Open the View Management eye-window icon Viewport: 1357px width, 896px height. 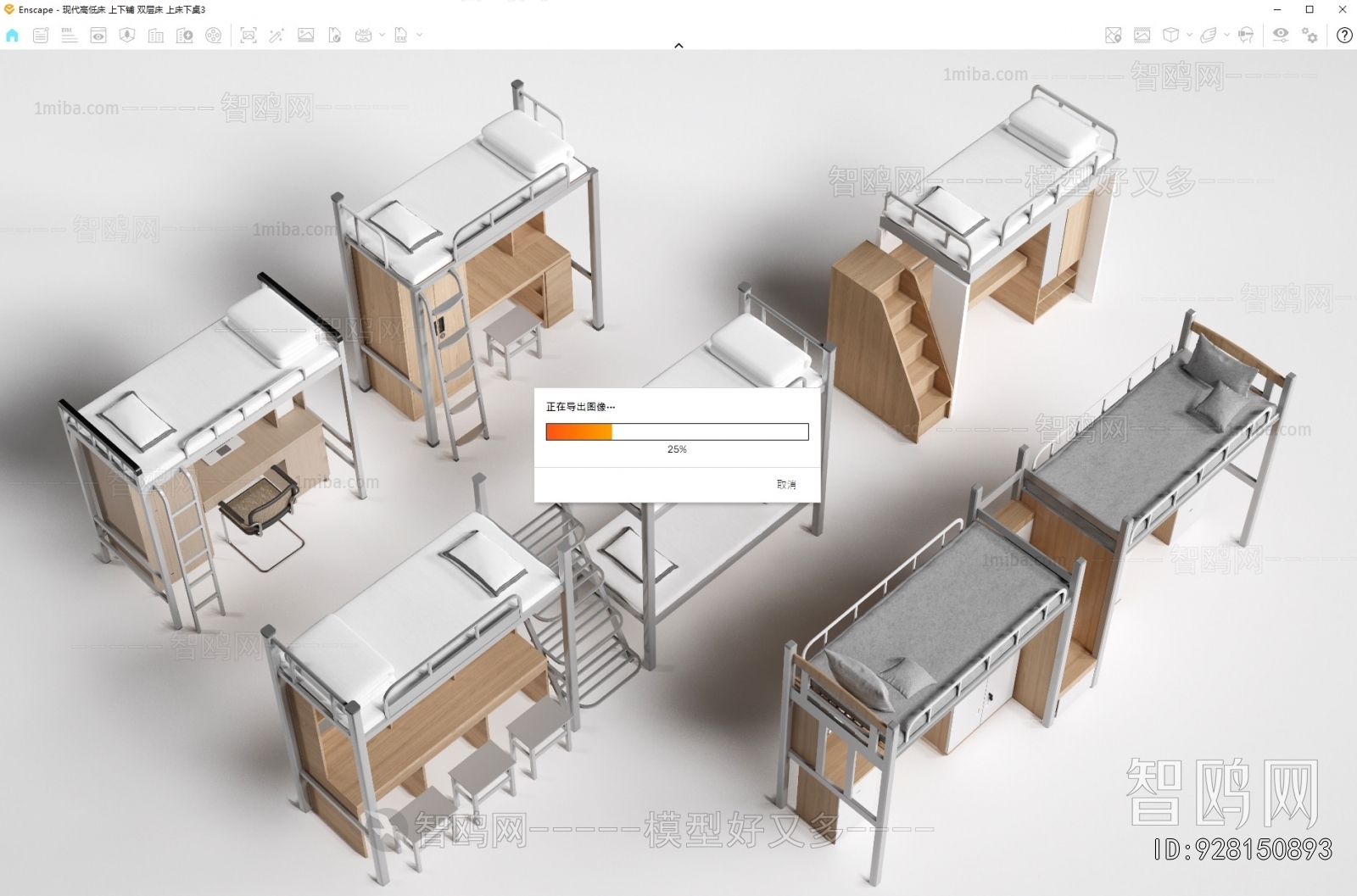[x=98, y=35]
